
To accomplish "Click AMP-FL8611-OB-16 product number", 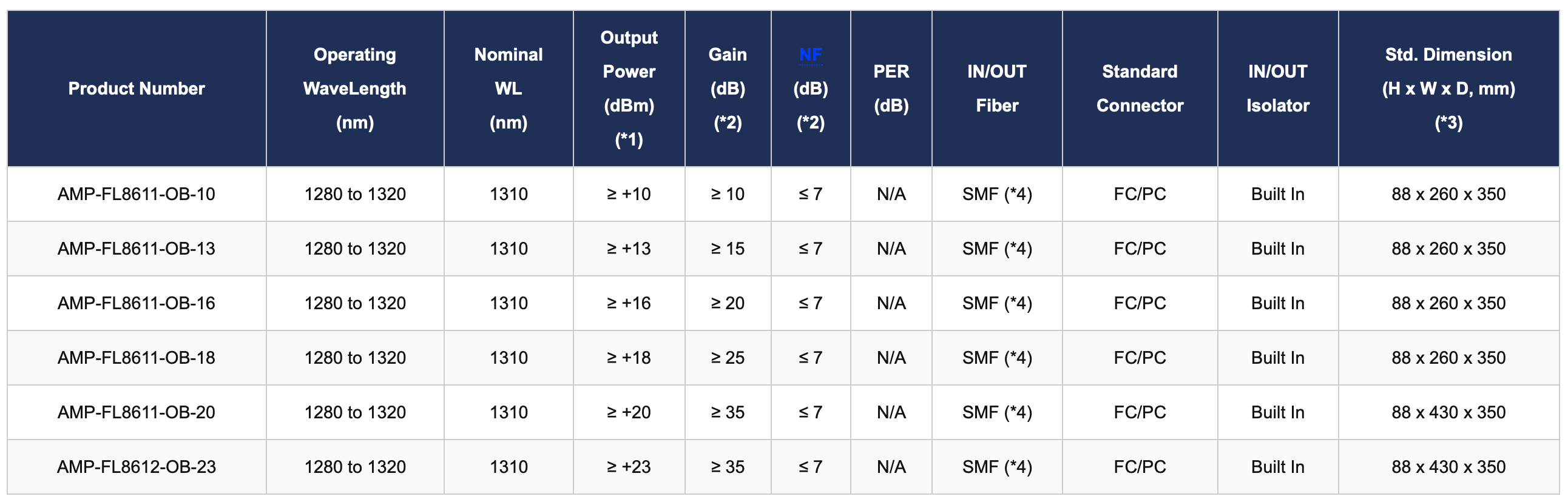I will (137, 303).
